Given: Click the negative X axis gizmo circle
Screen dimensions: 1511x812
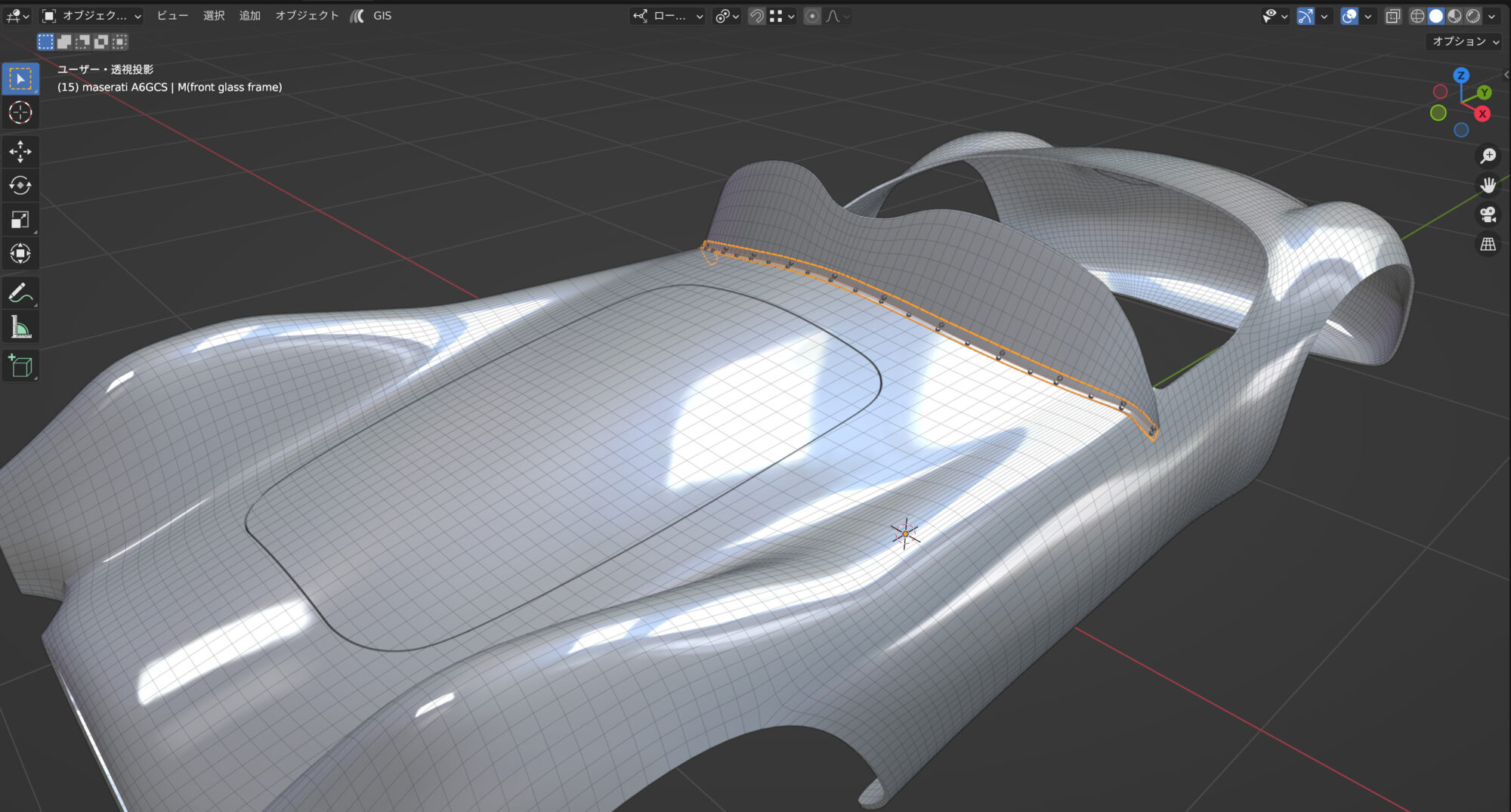Looking at the screenshot, I should pos(1441,91).
